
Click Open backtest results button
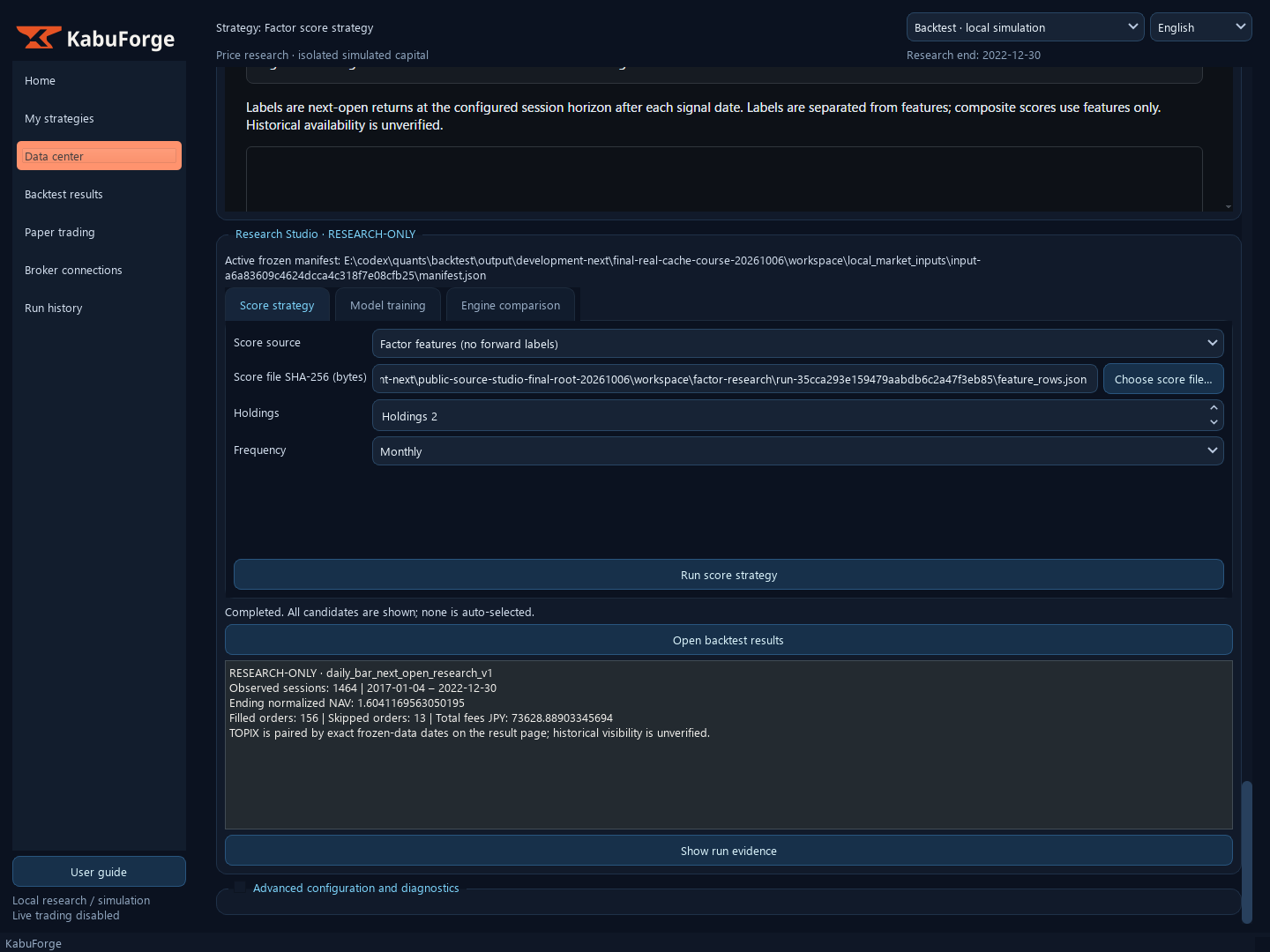click(x=728, y=640)
